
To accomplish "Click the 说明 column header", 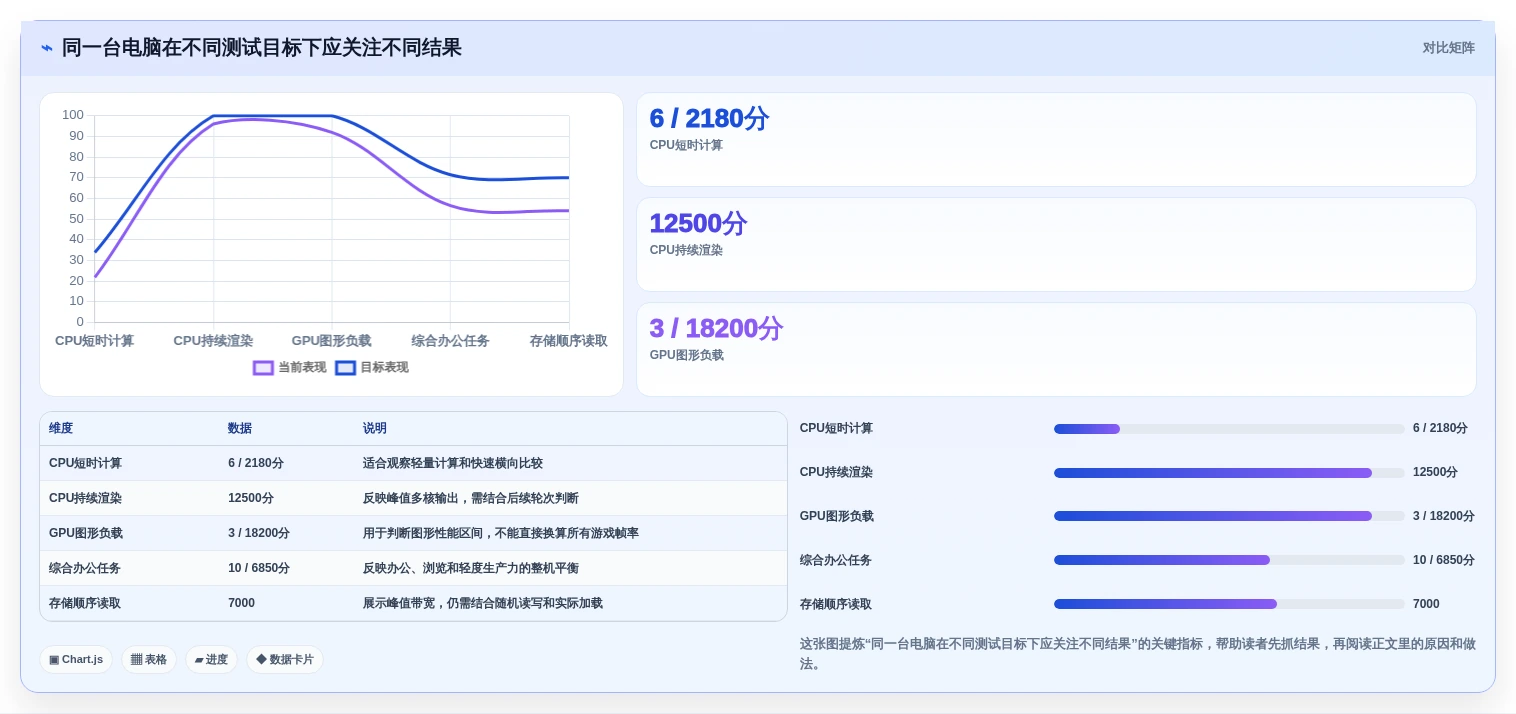I will [375, 429].
